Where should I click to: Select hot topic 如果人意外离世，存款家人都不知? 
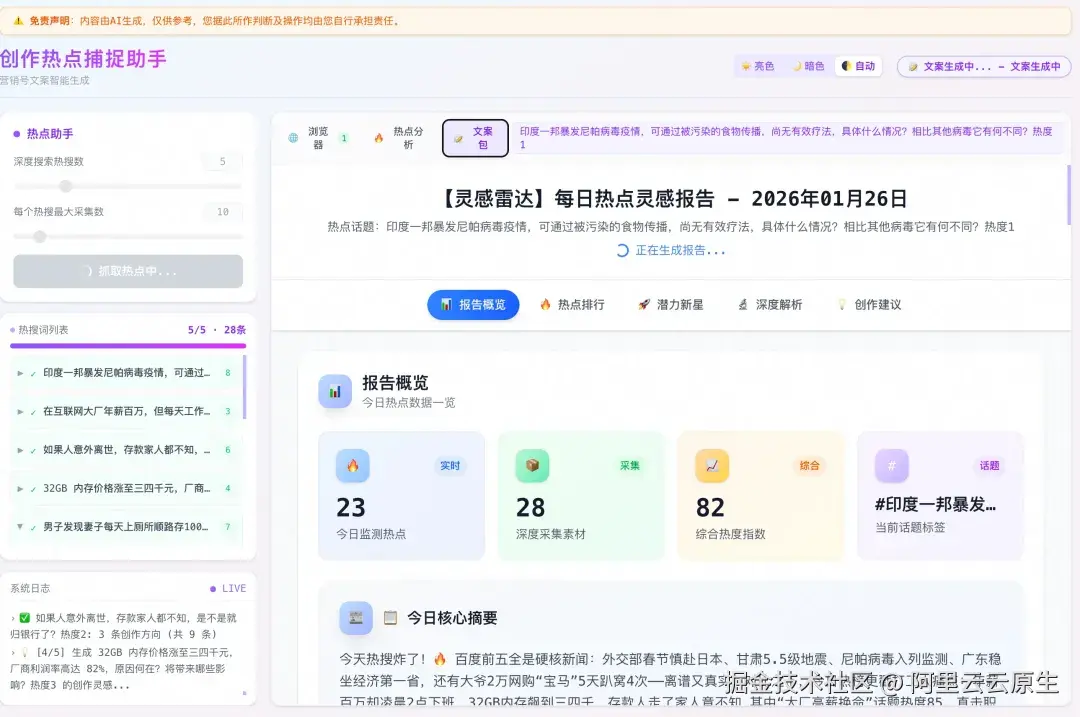[x=126, y=450]
